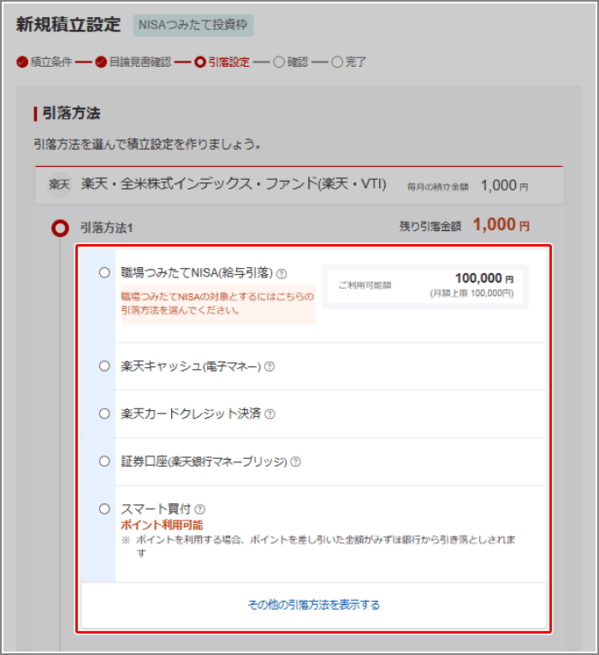Image resolution: width=599 pixels, height=655 pixels.
Task: Click the 引落方法1 circle marker
Action: pyautogui.click(x=60, y=228)
